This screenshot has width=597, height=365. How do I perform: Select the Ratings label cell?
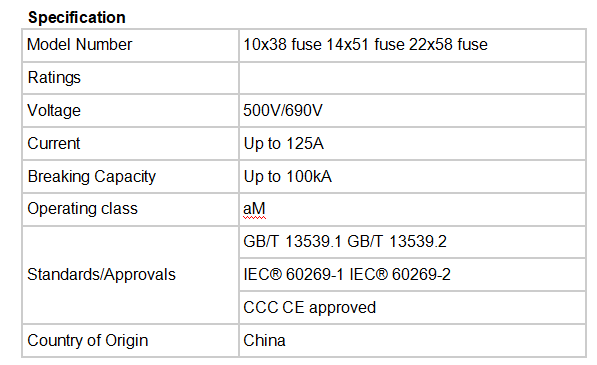[131, 78]
